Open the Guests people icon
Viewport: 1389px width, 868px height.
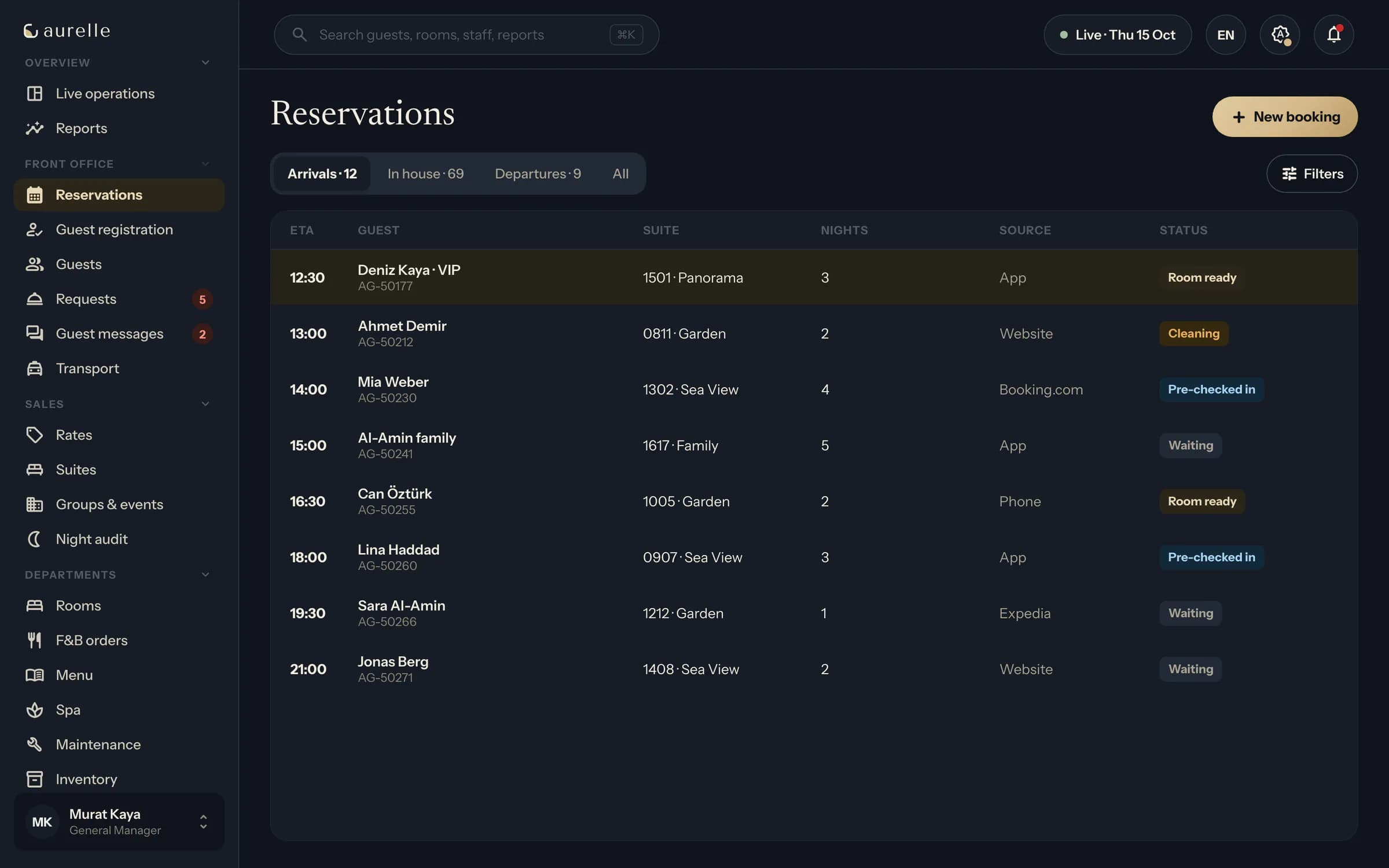(35, 264)
